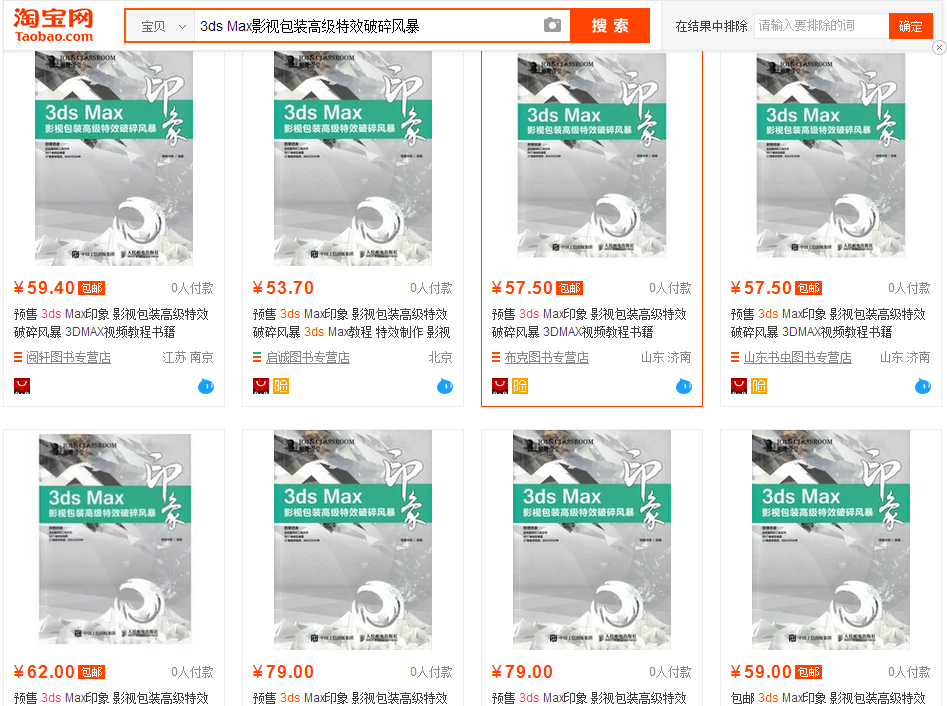Open the 布克图书专营店 shop link
Screen dimensions: 947x706
point(547,358)
